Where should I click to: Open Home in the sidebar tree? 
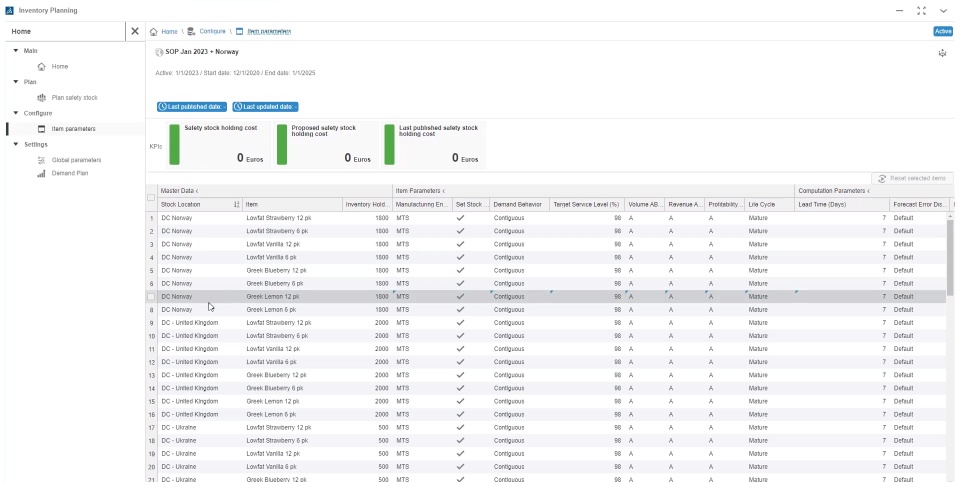pos(60,67)
